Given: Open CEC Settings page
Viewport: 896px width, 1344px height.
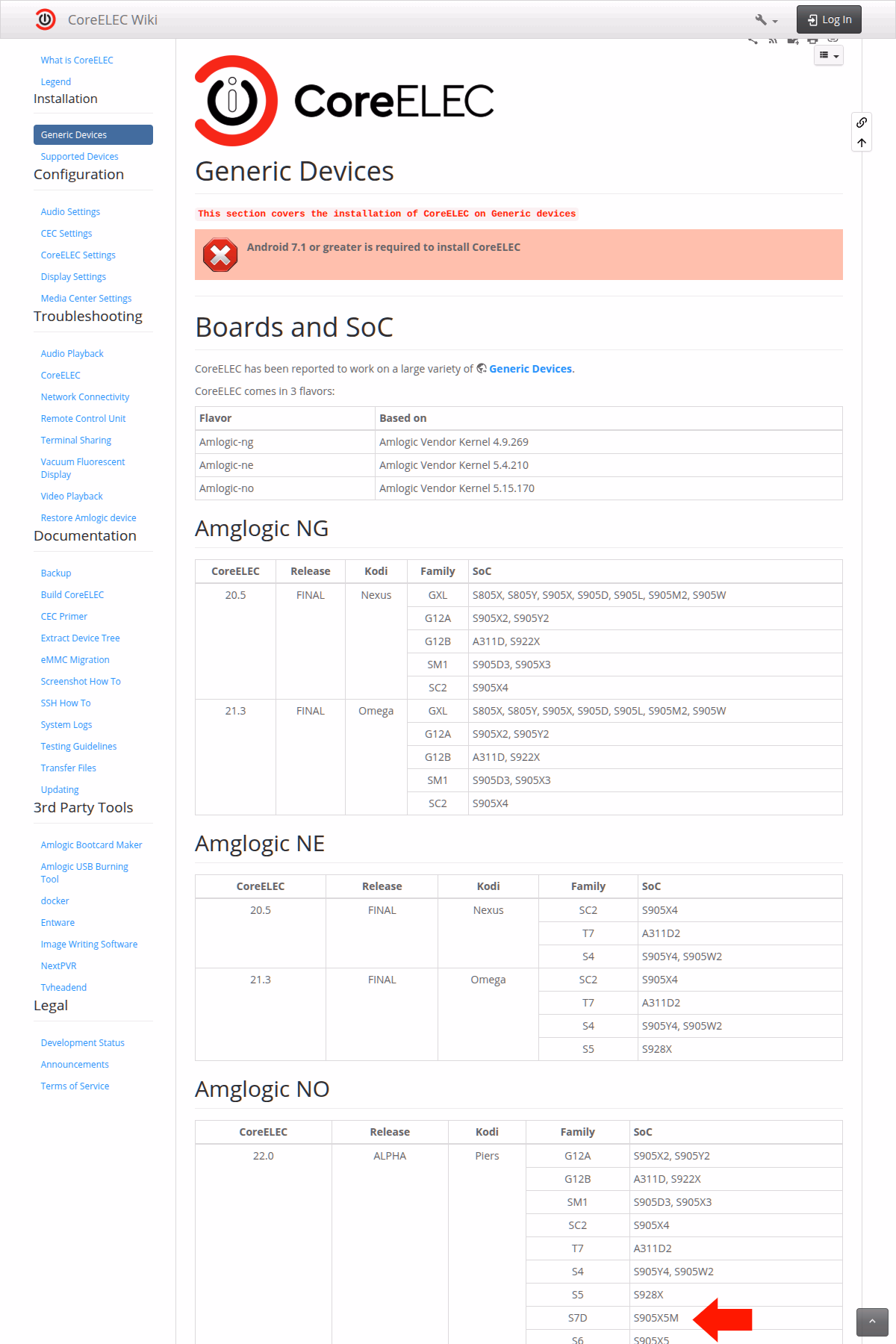Looking at the screenshot, I should (x=66, y=234).
